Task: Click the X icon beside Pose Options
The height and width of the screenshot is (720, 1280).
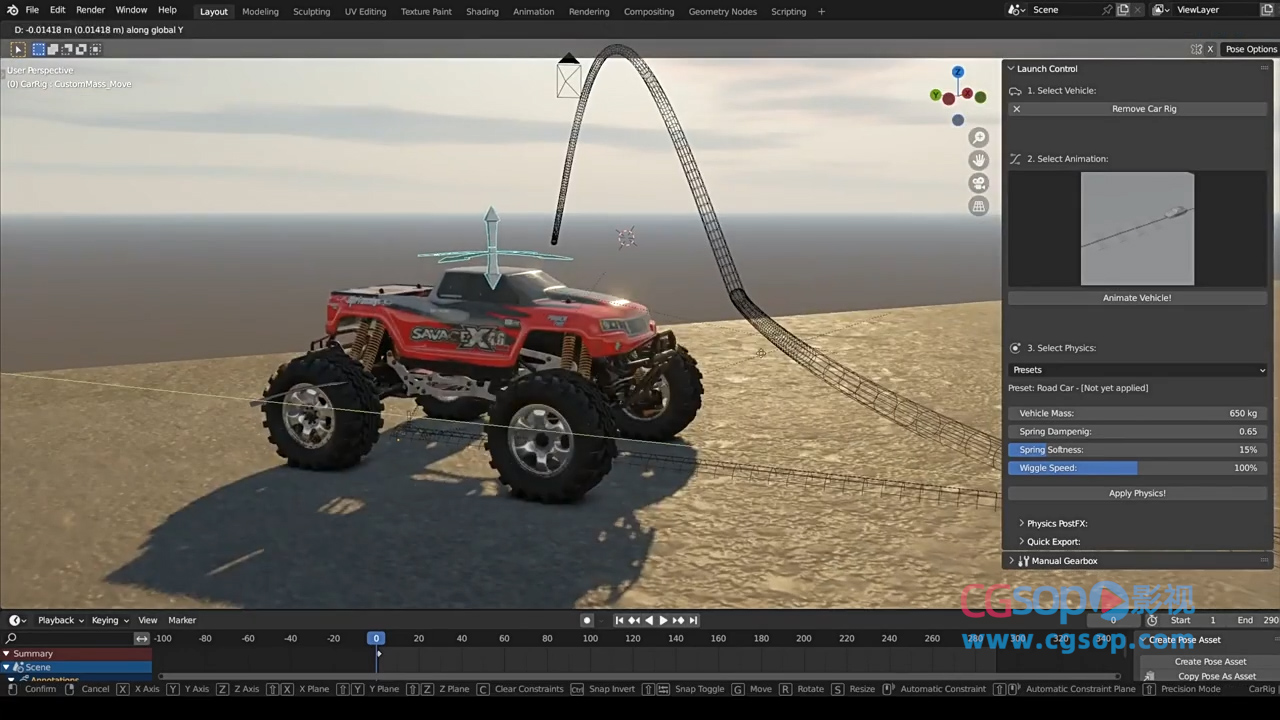Action: tap(1210, 49)
